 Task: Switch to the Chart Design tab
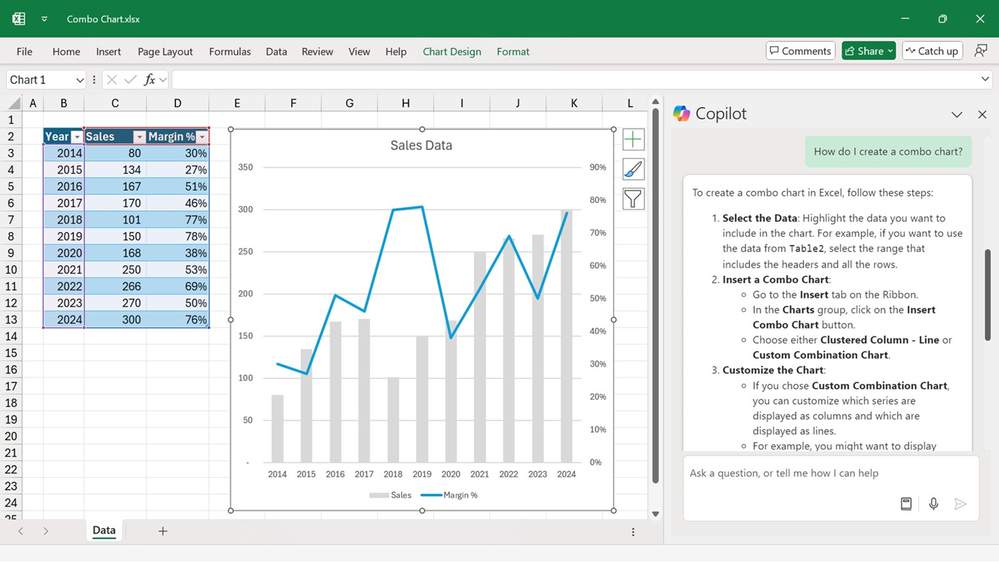[x=451, y=52]
